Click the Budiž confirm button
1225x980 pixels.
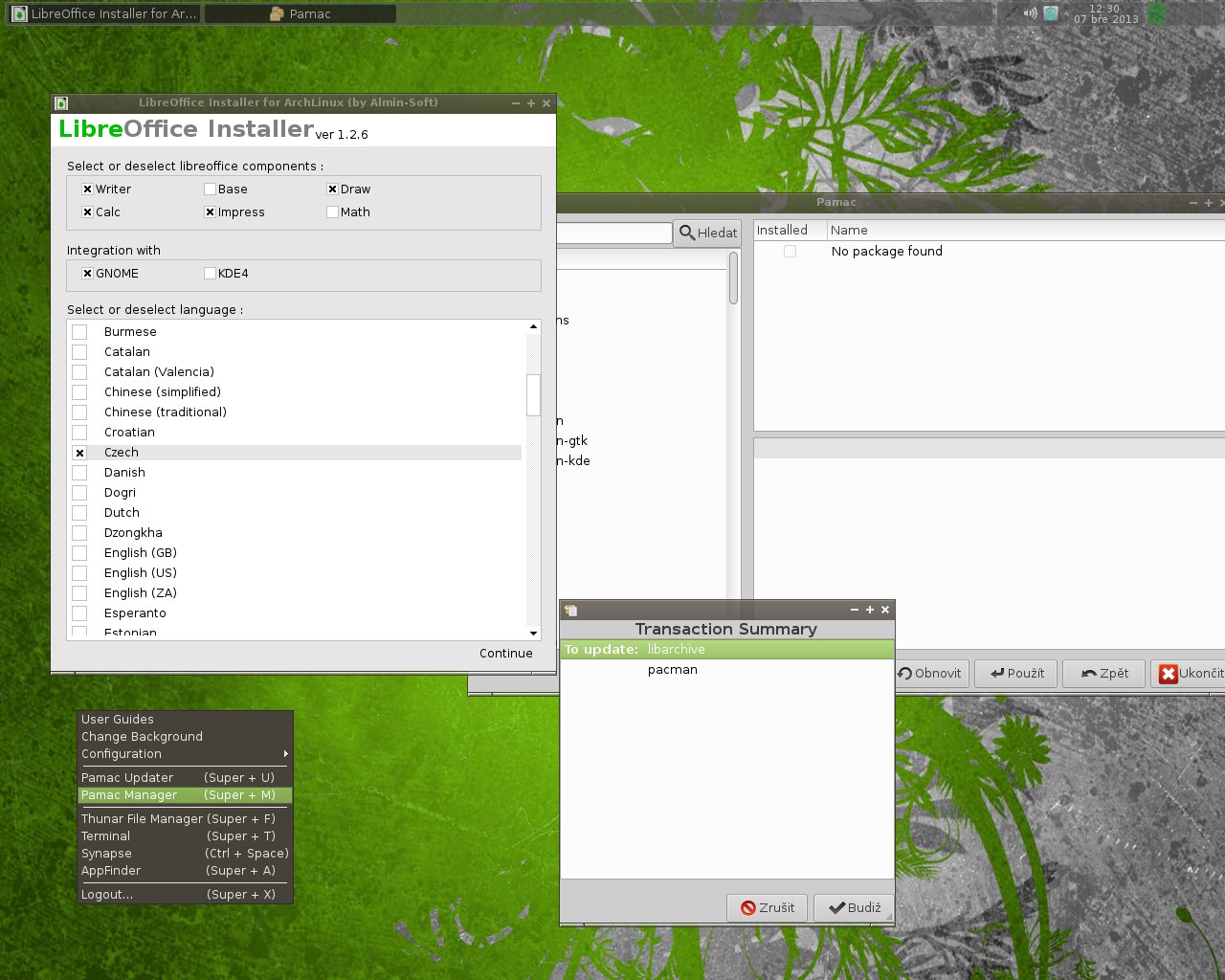854,907
